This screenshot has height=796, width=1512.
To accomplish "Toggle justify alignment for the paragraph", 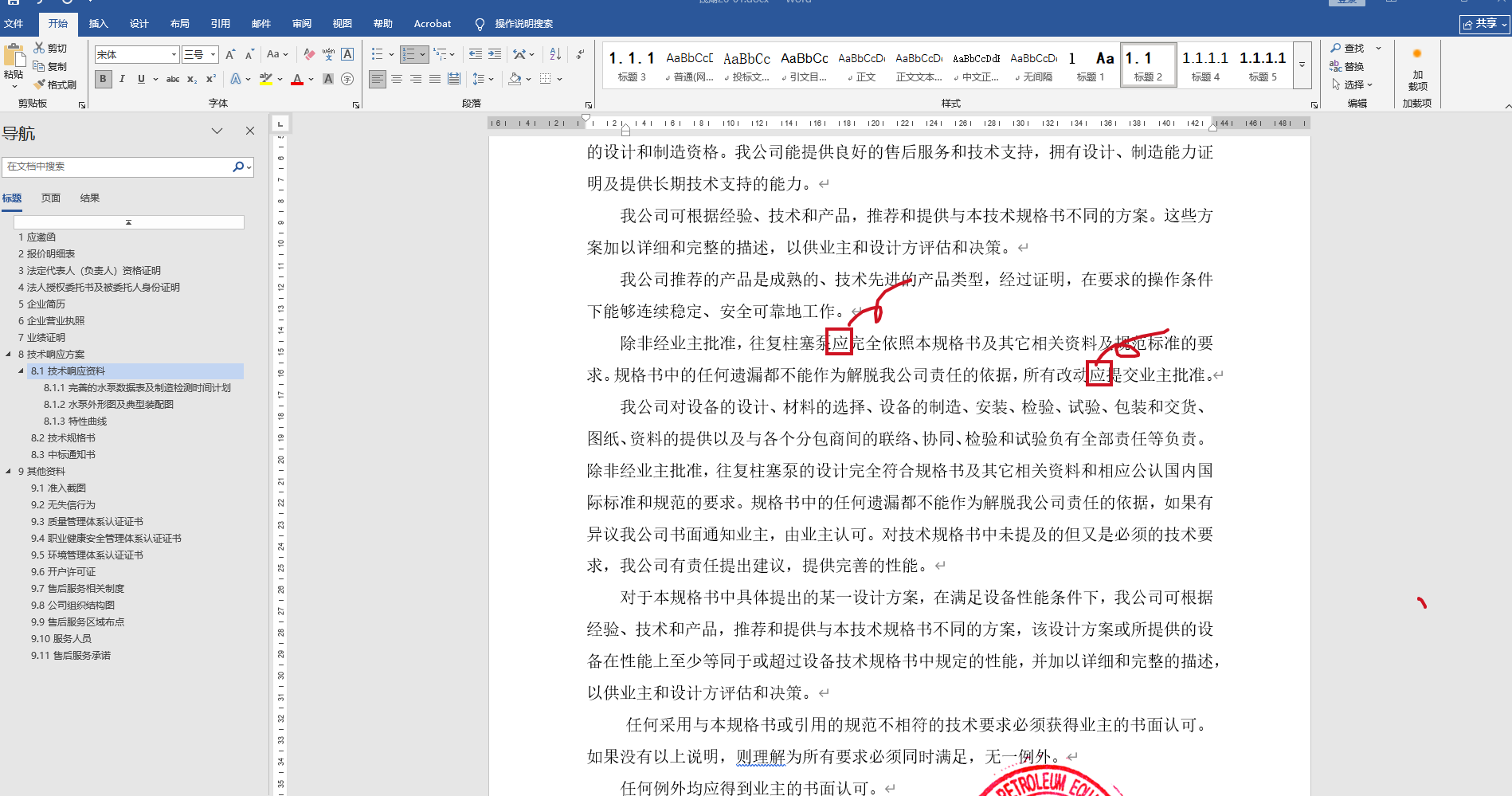I will pos(435,79).
